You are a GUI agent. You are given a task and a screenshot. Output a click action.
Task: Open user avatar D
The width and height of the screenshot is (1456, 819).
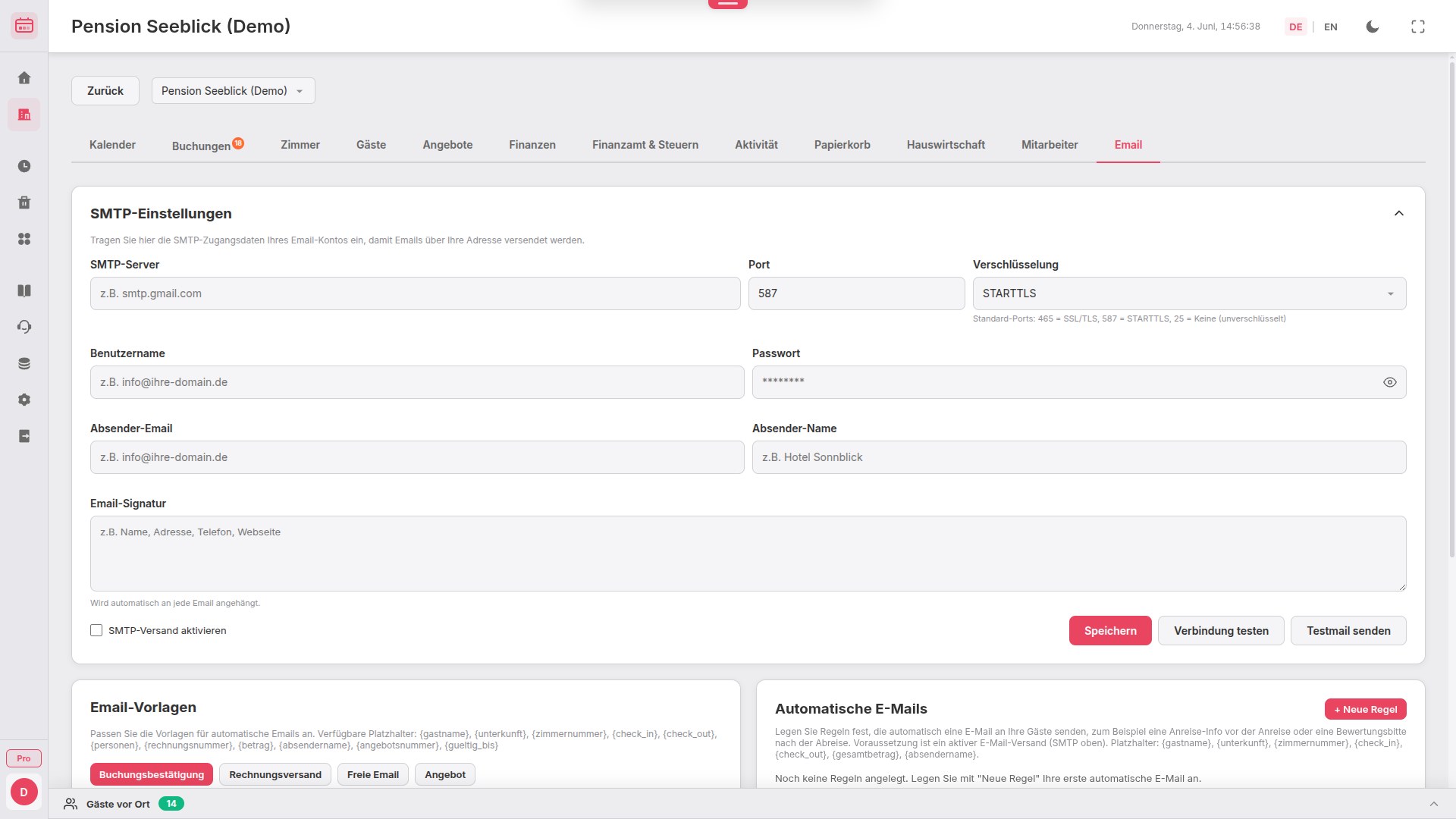[x=24, y=792]
